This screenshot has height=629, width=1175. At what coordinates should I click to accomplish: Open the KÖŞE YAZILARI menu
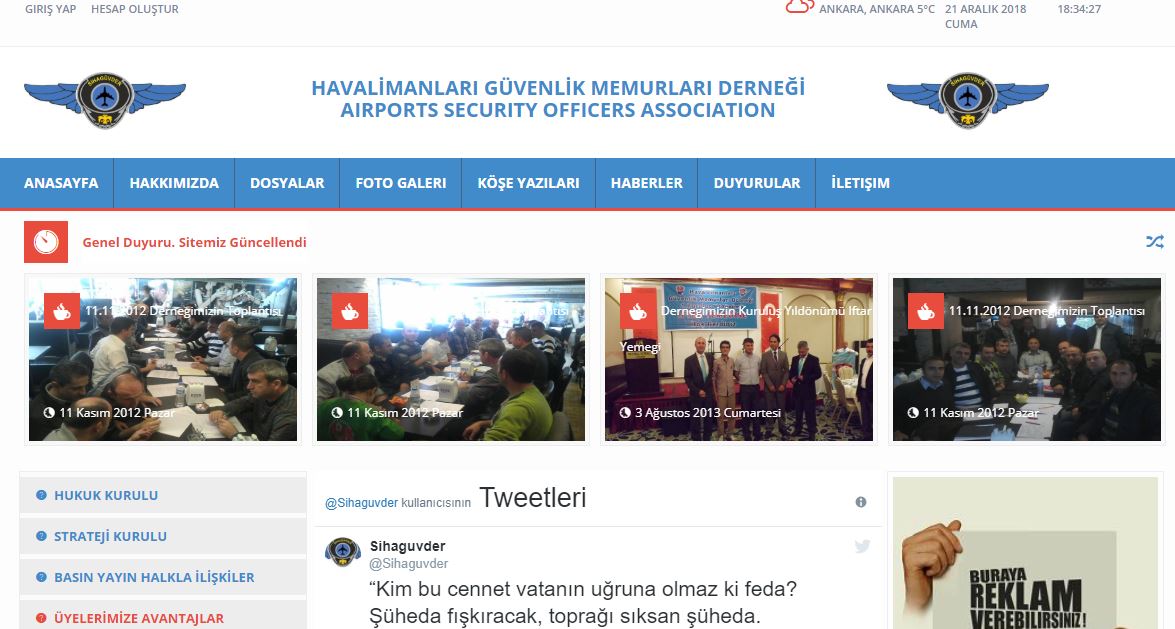click(528, 183)
